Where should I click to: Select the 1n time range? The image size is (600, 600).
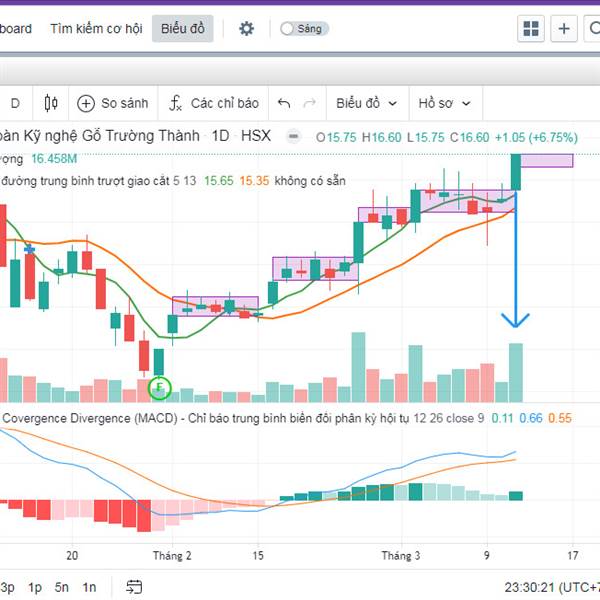pos(89,587)
